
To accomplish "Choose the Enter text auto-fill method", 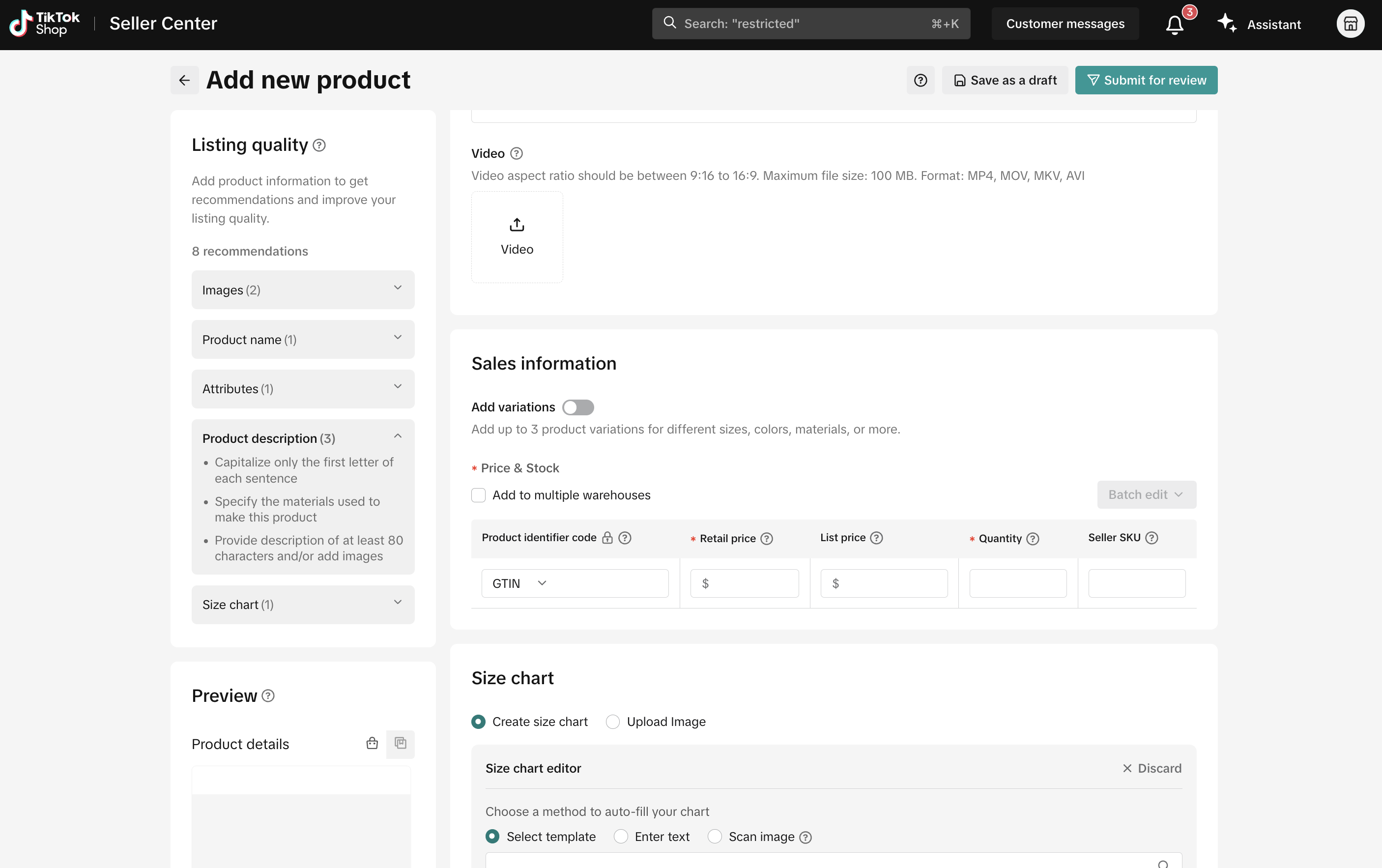I will 620,837.
